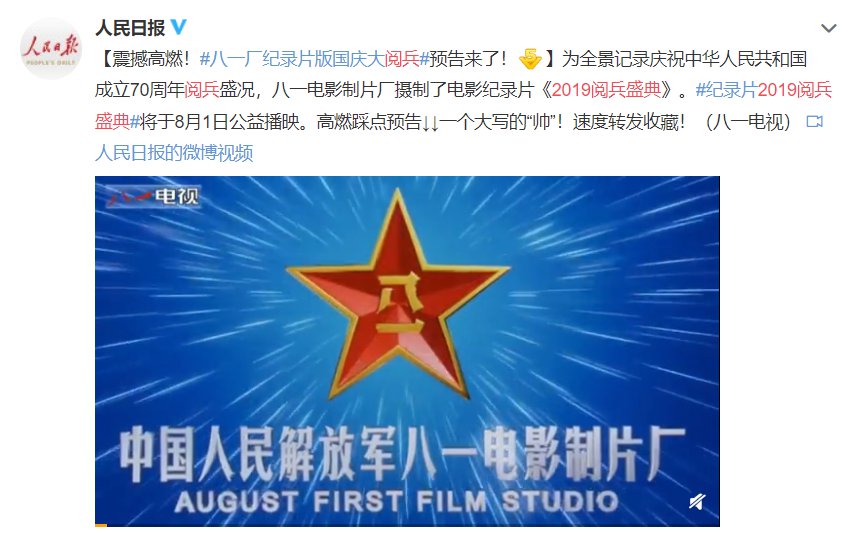Click the 八一电视 watermark logo in video
856x533 pixels.
pyautogui.click(x=153, y=196)
